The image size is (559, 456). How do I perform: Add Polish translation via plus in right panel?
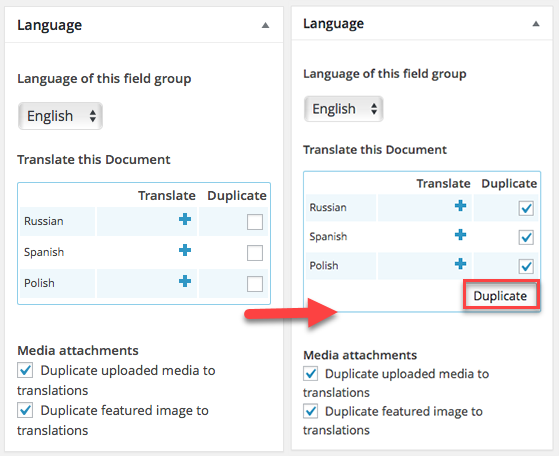point(460,263)
